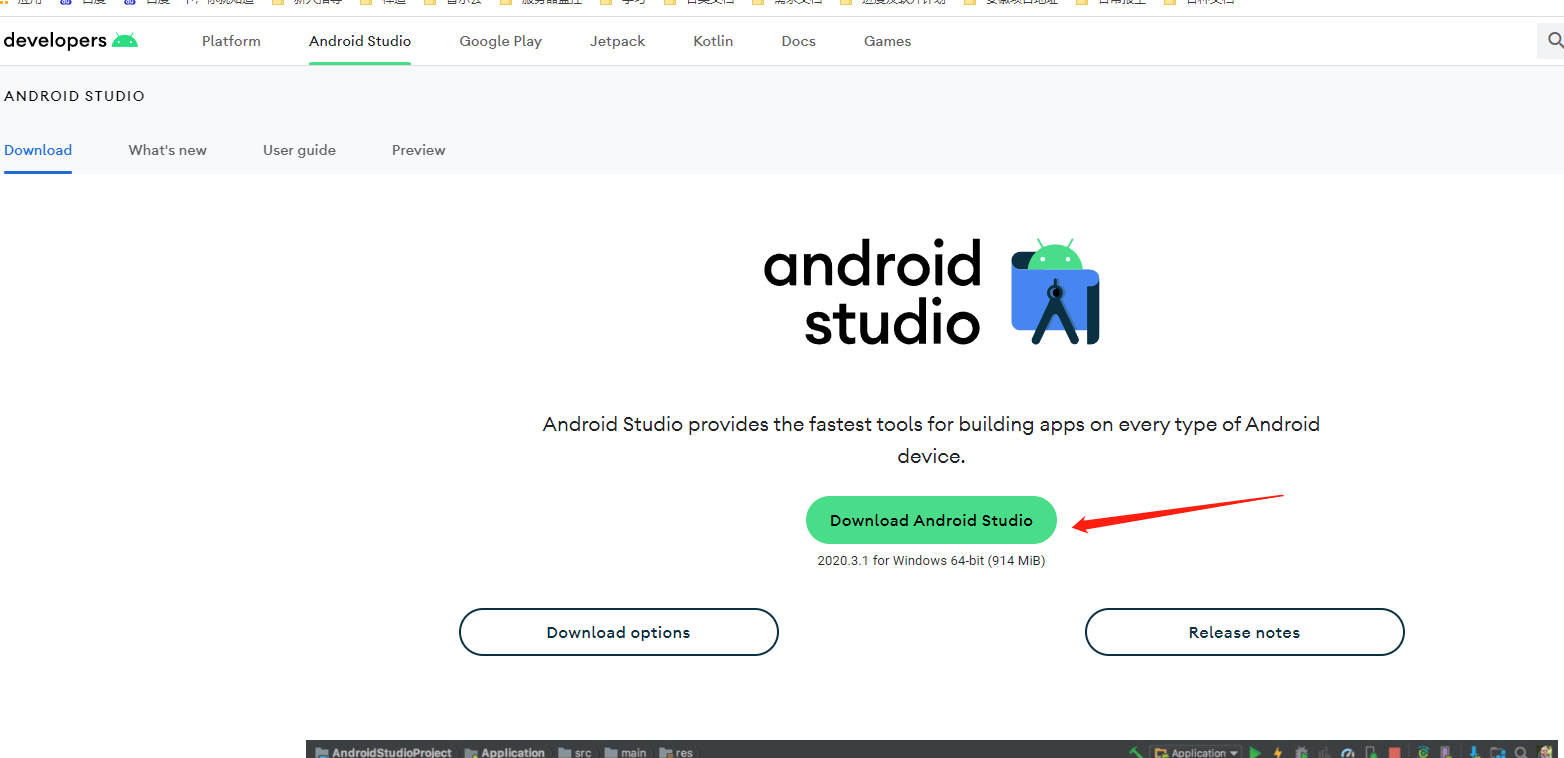
Task: Click the red Stop square in the IDE toolbar image
Action: pos(1394,752)
